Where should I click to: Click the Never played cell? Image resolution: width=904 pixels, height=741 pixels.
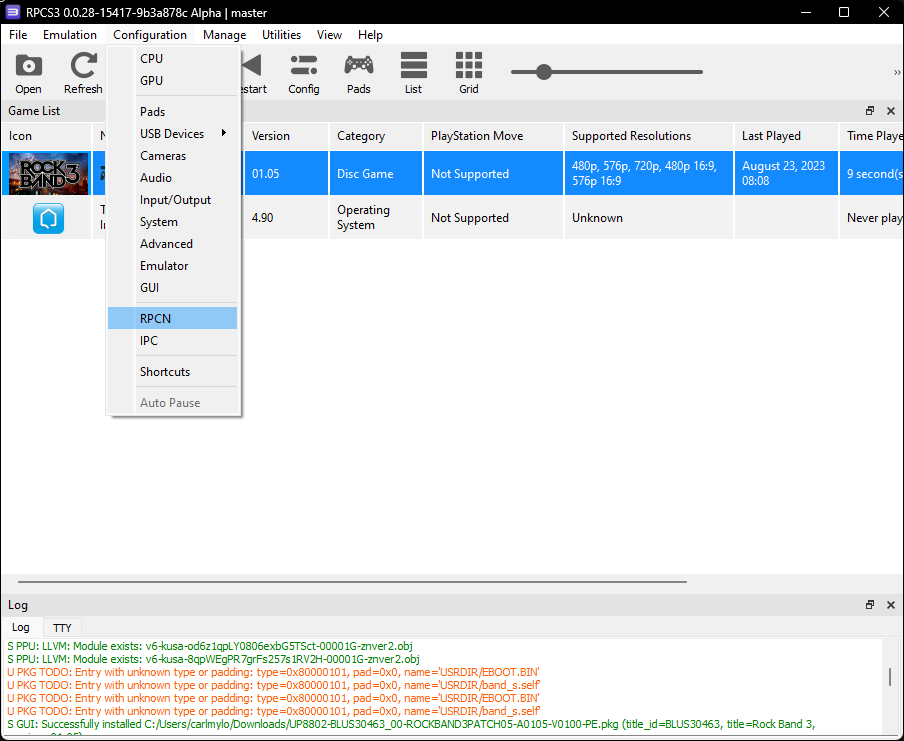[x=872, y=218]
